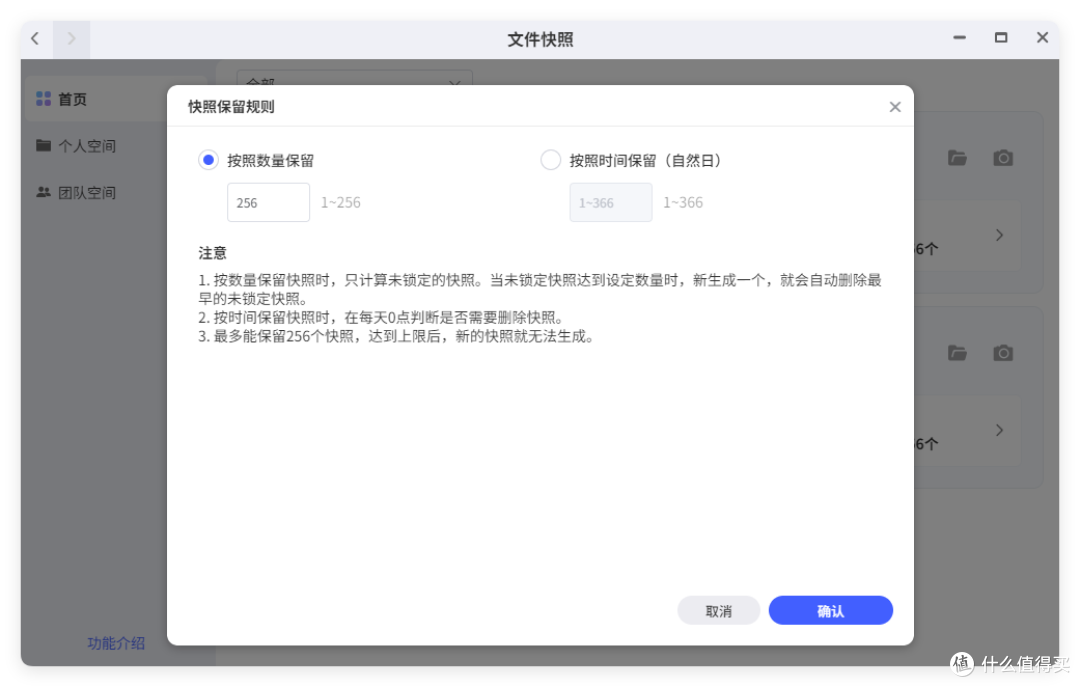Click the 注意 heading text
Viewport: 1080px width, 687px height.
[x=212, y=254]
